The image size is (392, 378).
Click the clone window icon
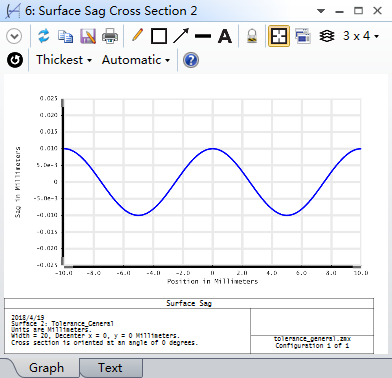click(303, 36)
